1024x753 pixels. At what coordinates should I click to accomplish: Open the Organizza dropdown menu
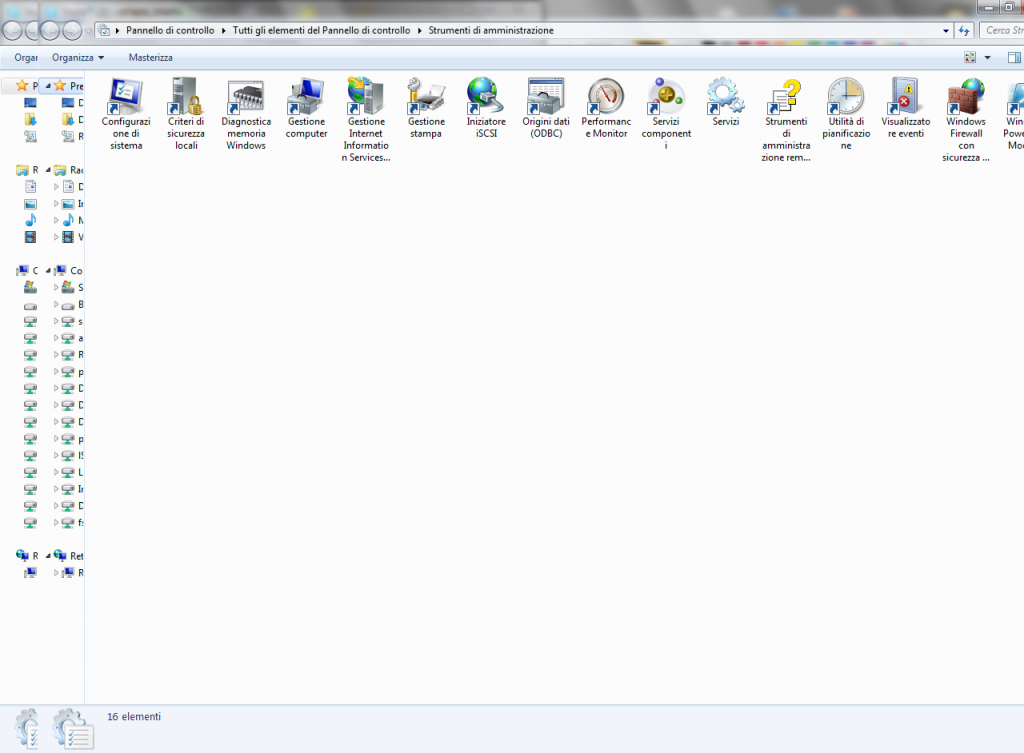tap(78, 57)
